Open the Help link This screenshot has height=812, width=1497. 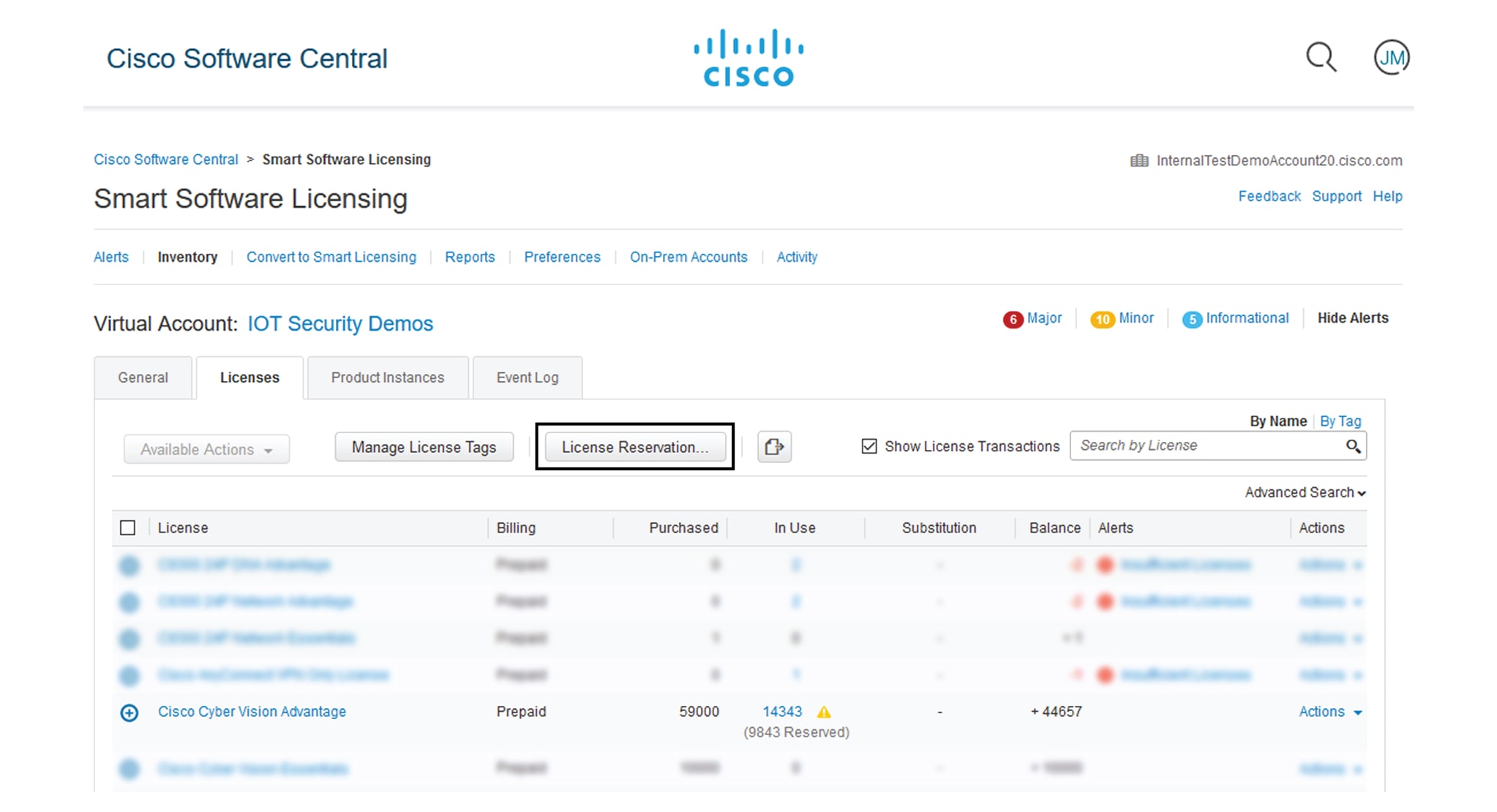(1387, 196)
